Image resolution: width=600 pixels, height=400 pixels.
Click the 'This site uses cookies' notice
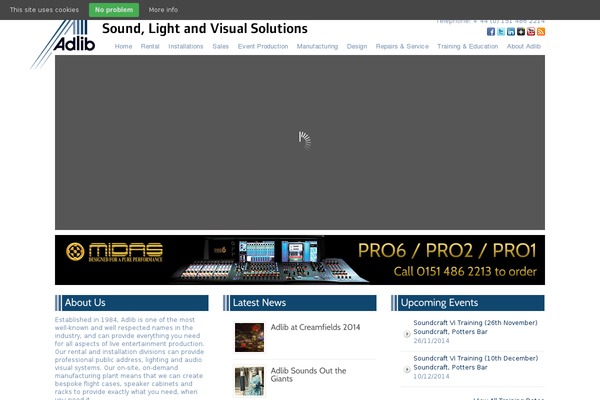tap(44, 10)
